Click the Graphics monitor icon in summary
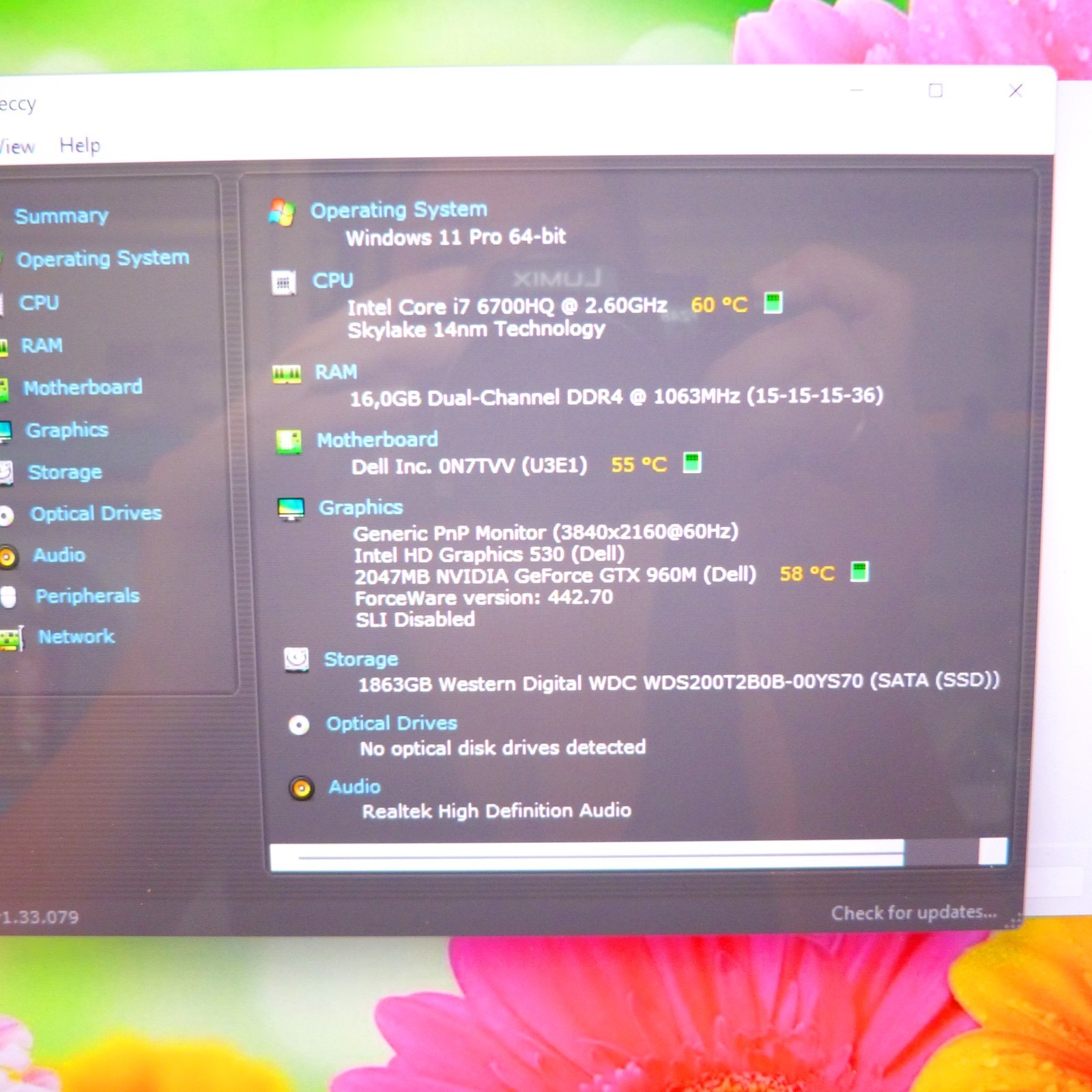The width and height of the screenshot is (1092, 1092). point(291,509)
